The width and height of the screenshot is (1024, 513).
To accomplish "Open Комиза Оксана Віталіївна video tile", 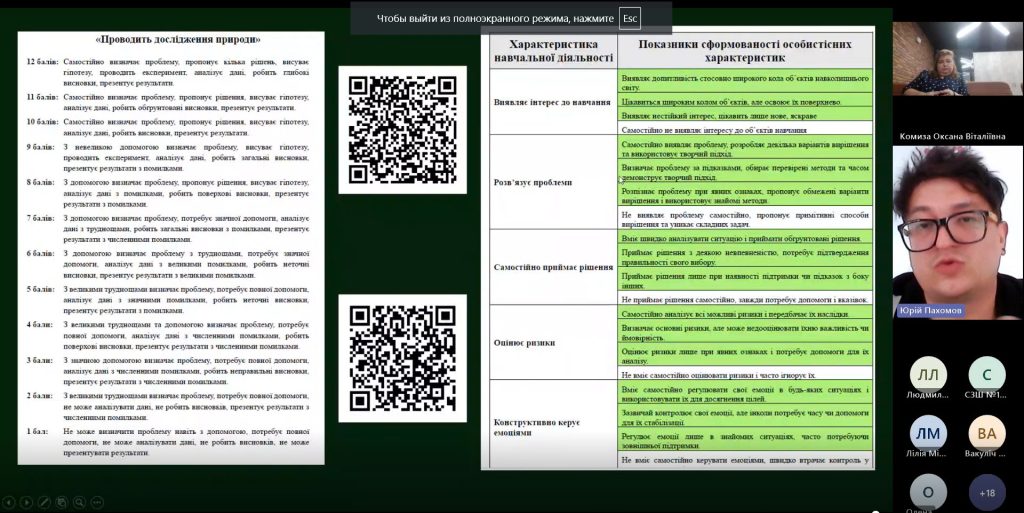I will pyautogui.click(x=957, y=68).
